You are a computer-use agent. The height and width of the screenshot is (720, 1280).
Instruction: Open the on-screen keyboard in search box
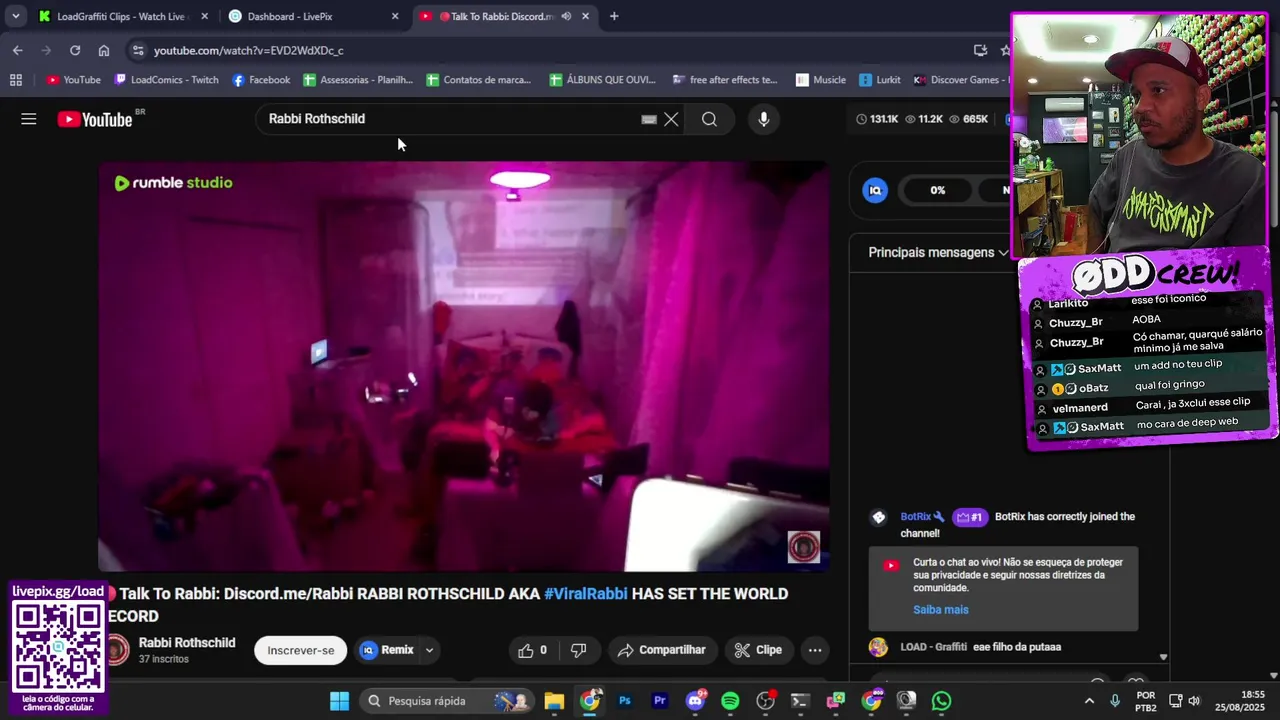[x=649, y=119]
